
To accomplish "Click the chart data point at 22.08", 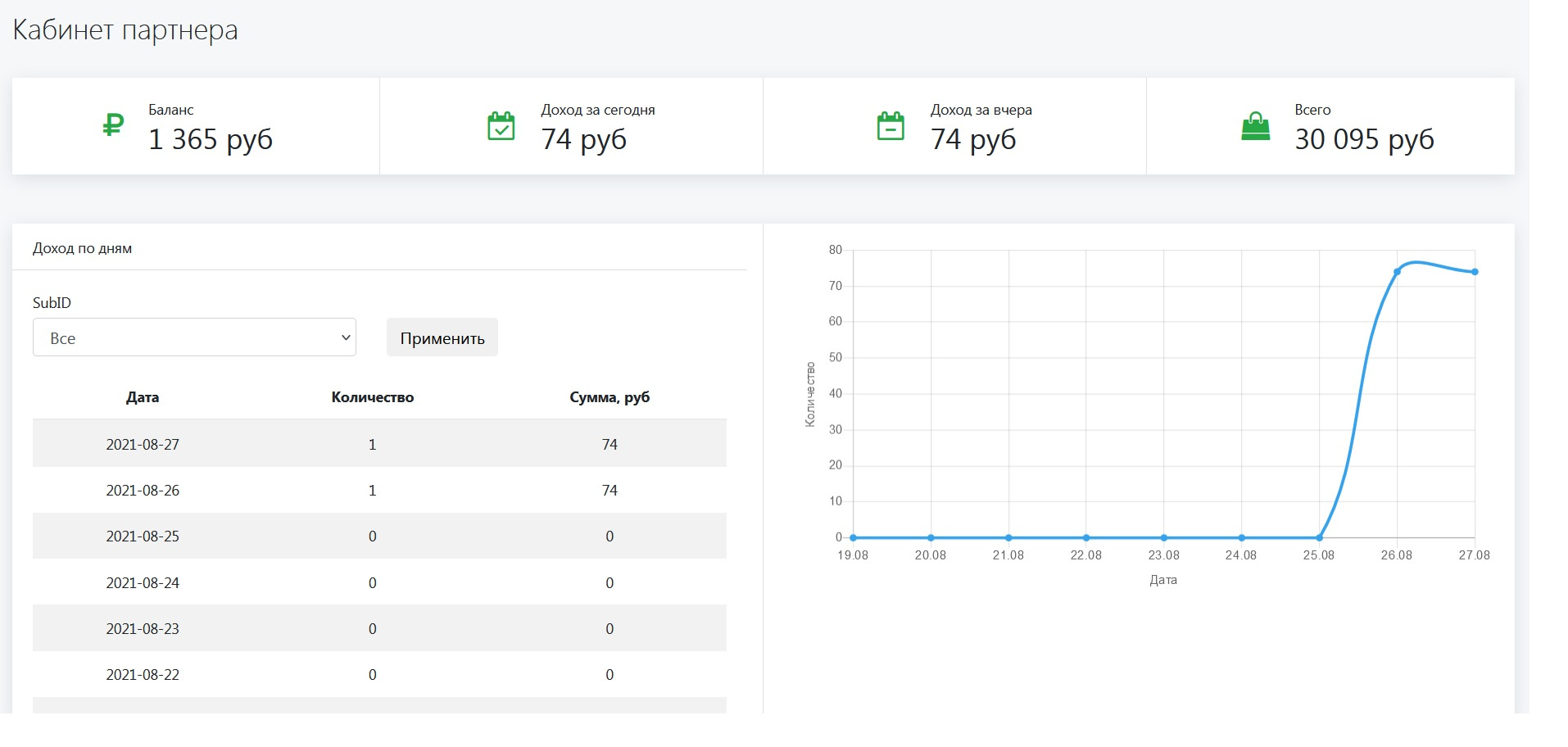I will pyautogui.click(x=1086, y=538).
